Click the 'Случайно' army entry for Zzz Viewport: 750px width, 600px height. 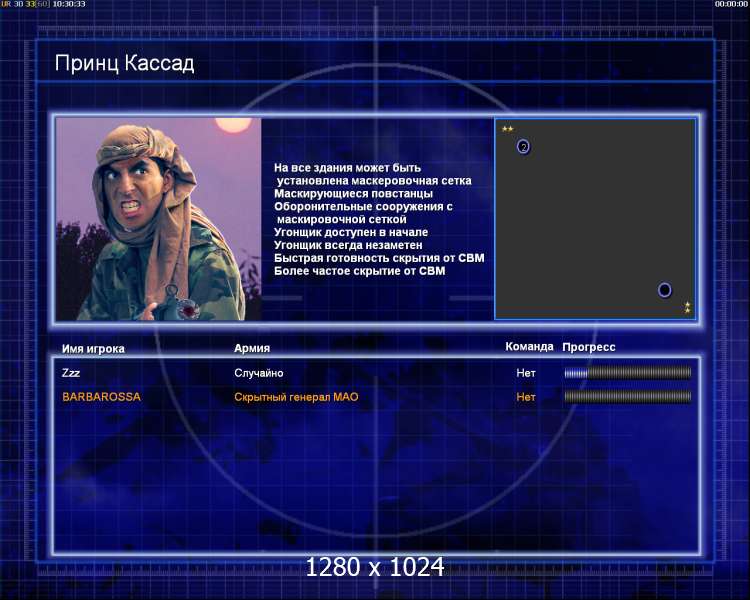coord(259,373)
